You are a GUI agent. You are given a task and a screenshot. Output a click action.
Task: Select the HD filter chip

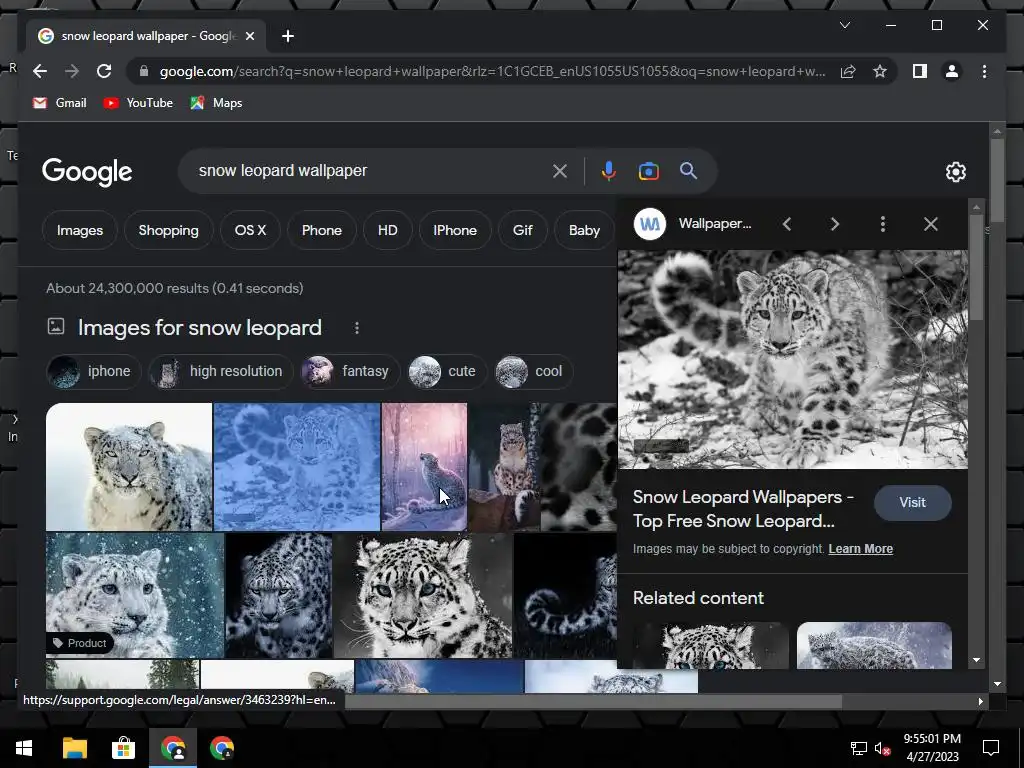387,230
